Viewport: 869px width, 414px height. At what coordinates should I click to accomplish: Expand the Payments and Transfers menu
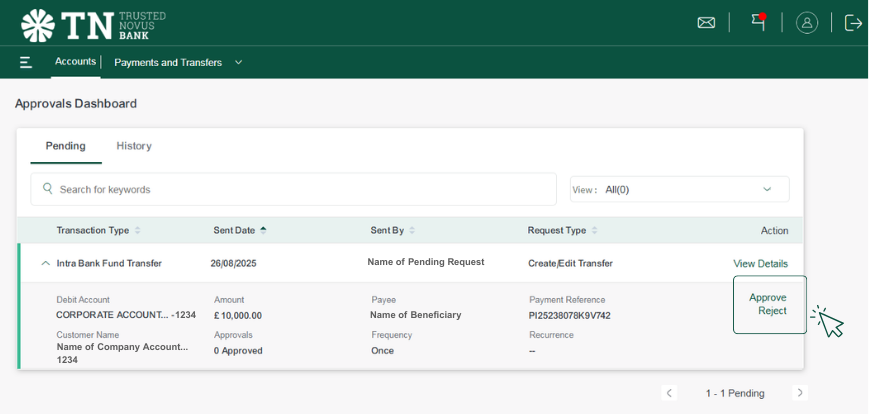[x=178, y=62]
